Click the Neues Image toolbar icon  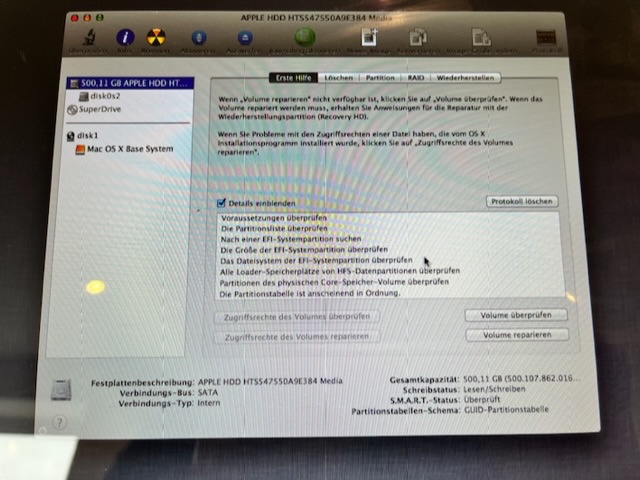(x=369, y=37)
